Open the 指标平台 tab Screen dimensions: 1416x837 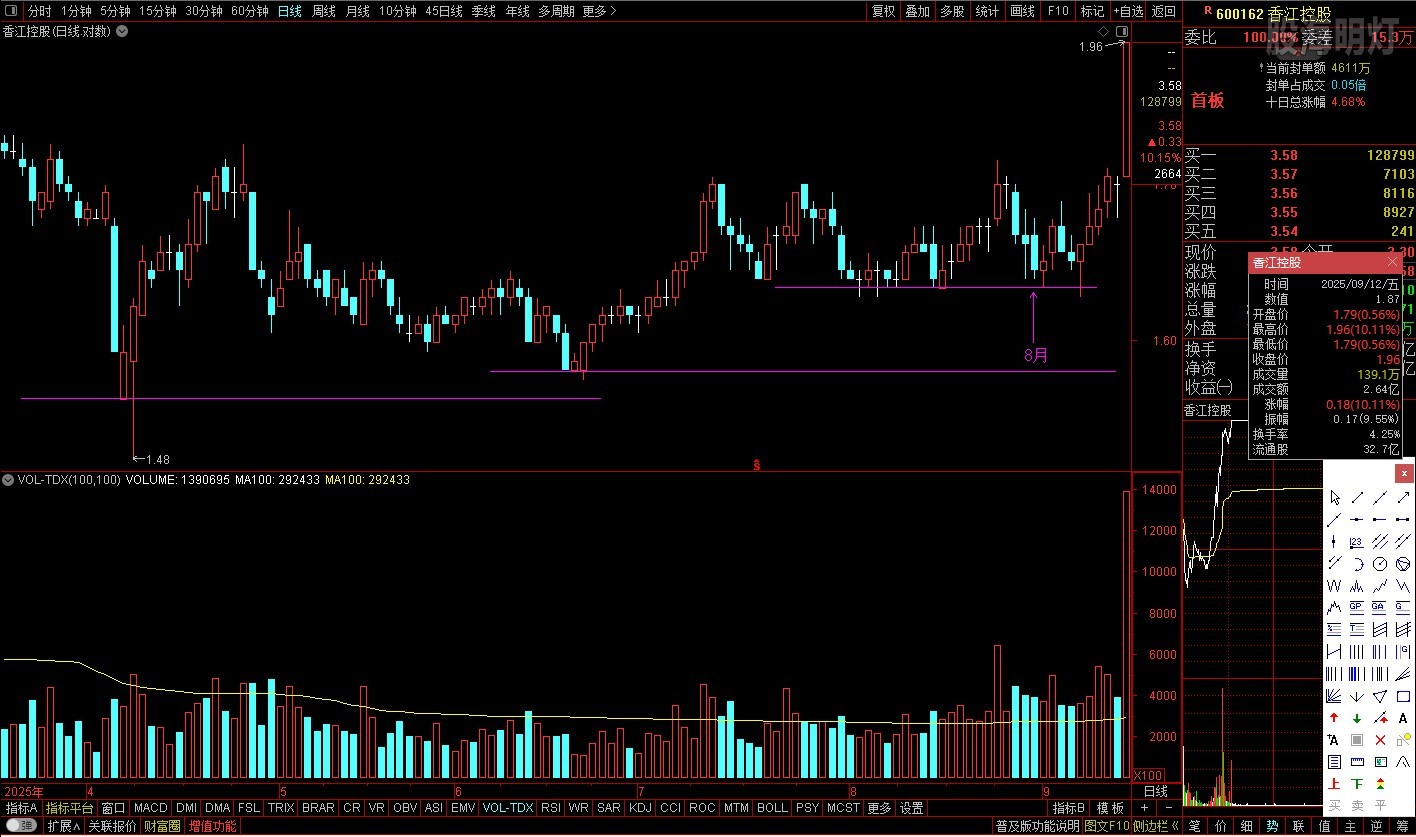(x=69, y=808)
